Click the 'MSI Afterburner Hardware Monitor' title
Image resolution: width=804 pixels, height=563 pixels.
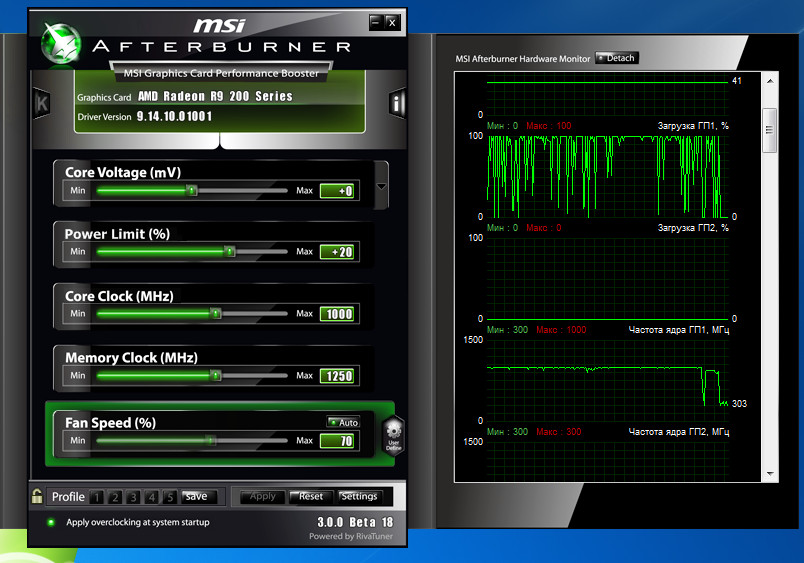click(522, 59)
